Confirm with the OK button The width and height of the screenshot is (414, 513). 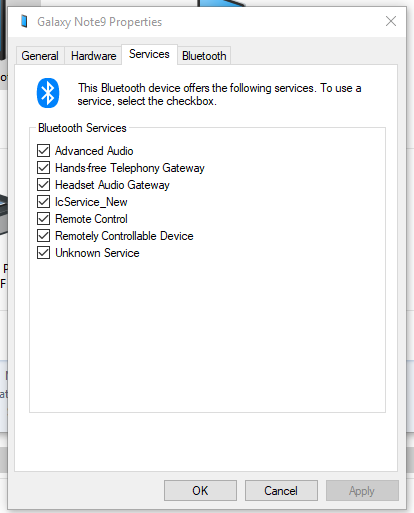click(x=200, y=490)
